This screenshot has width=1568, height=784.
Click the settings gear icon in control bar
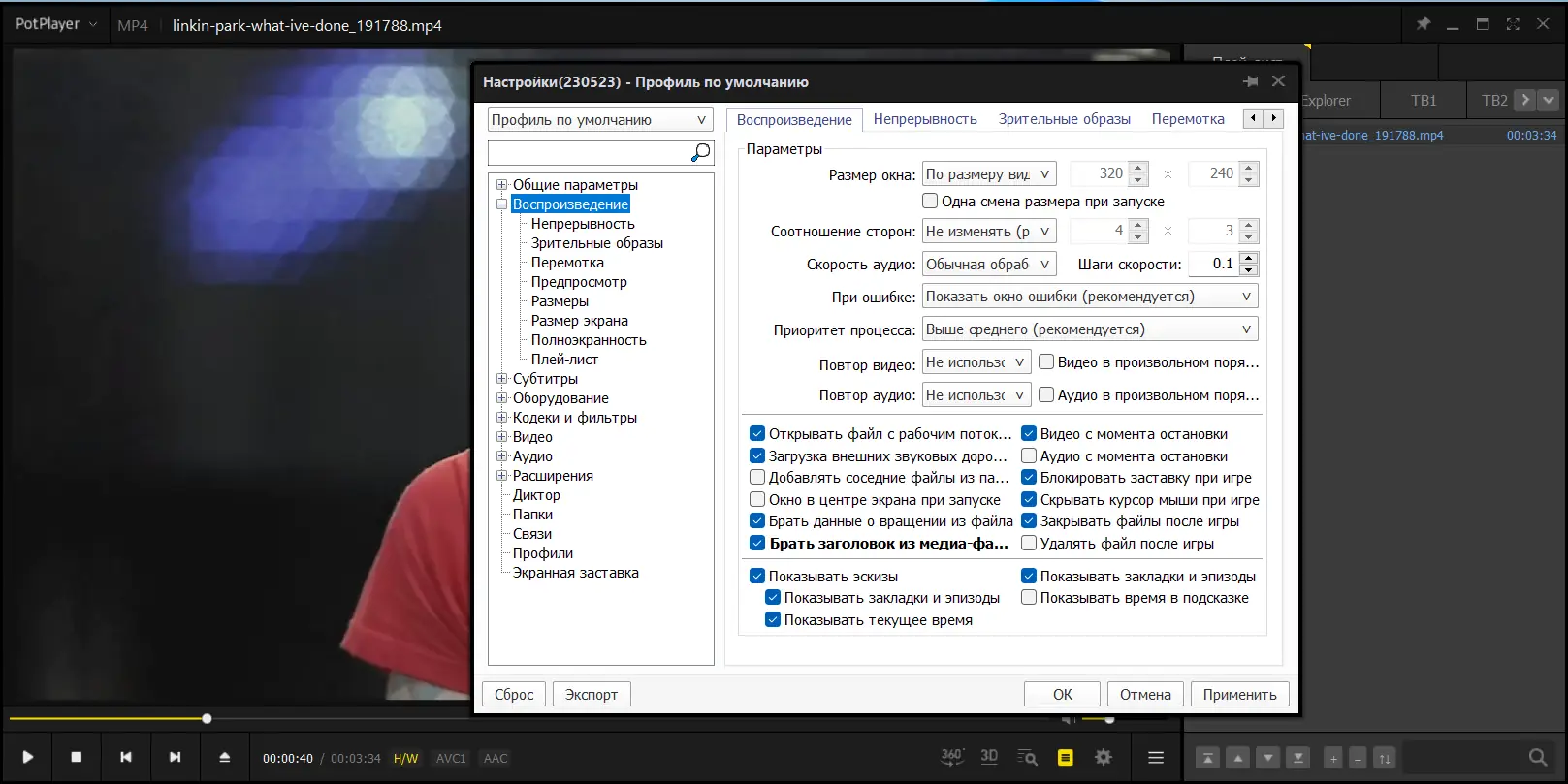coord(1104,757)
